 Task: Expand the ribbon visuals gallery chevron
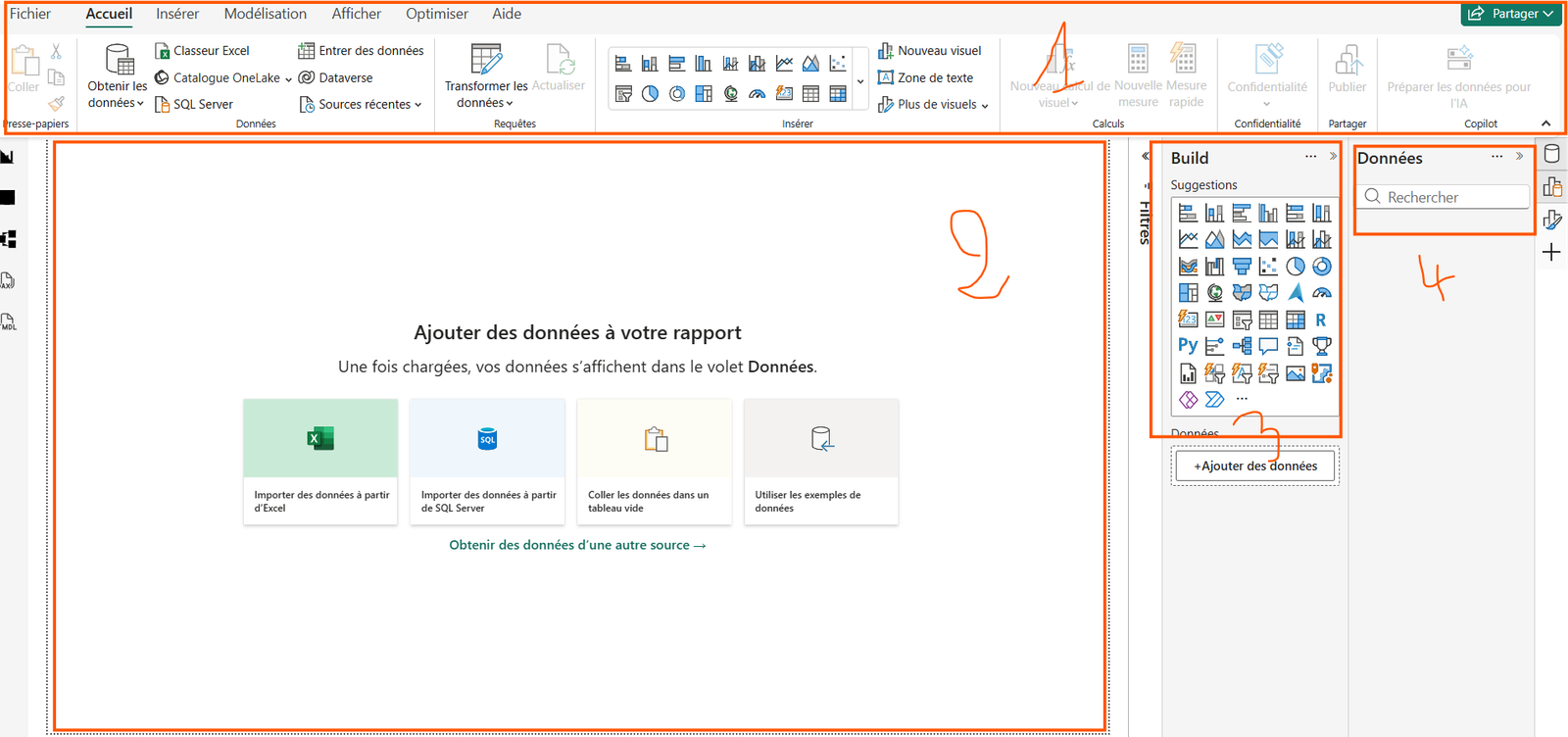pyautogui.click(x=860, y=82)
